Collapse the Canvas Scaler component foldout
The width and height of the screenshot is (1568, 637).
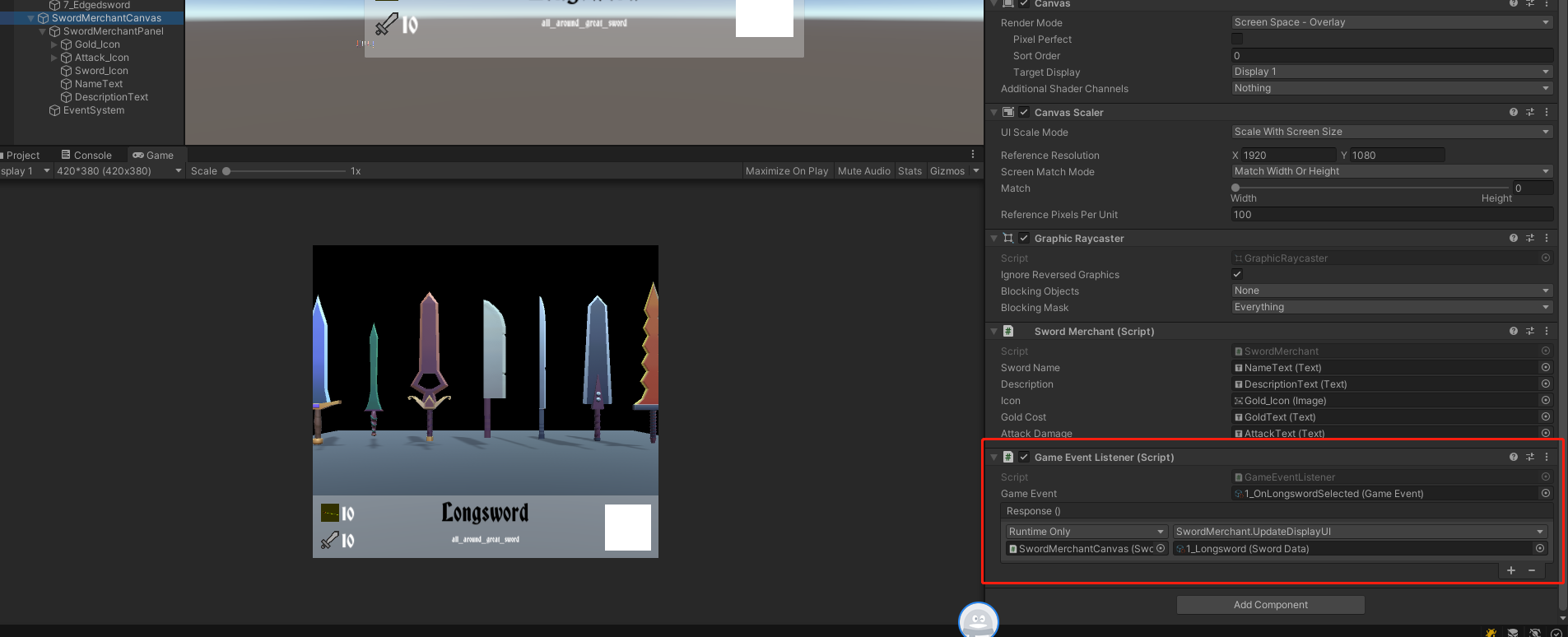(x=993, y=112)
